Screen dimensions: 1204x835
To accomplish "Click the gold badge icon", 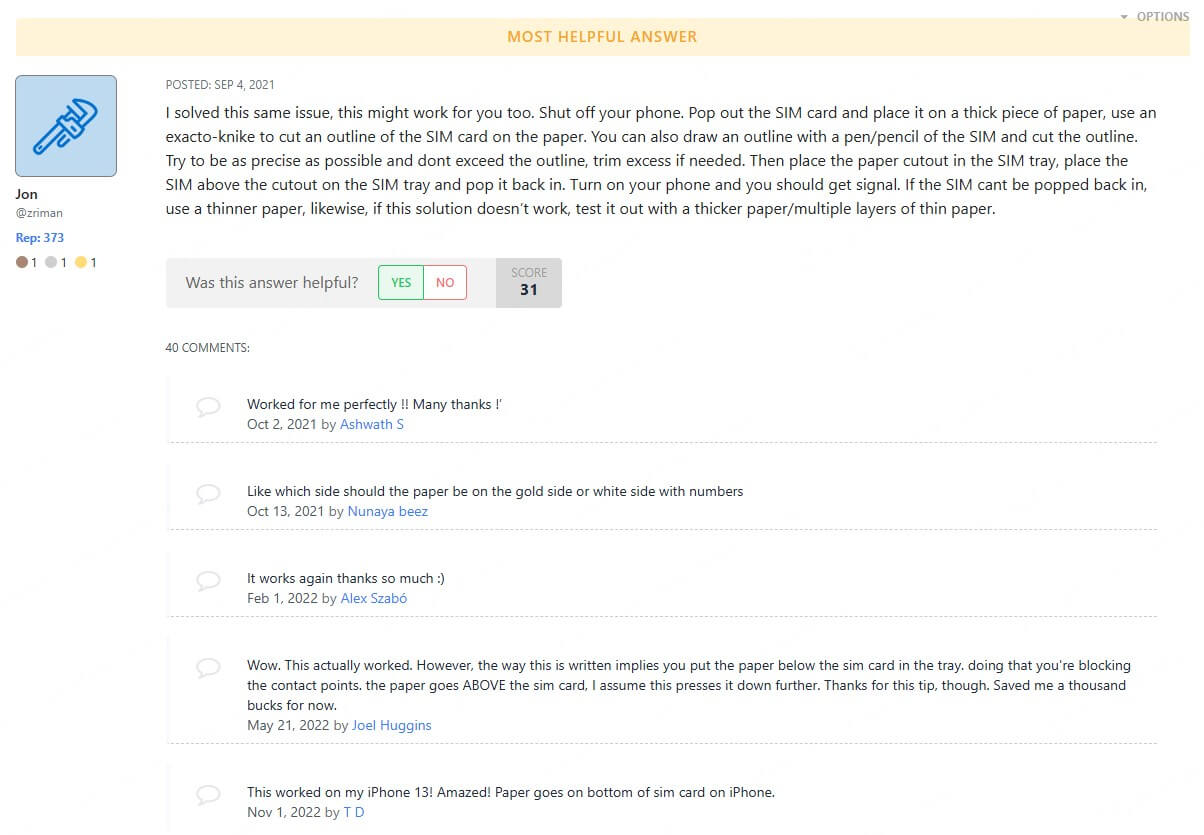I will tap(80, 262).
